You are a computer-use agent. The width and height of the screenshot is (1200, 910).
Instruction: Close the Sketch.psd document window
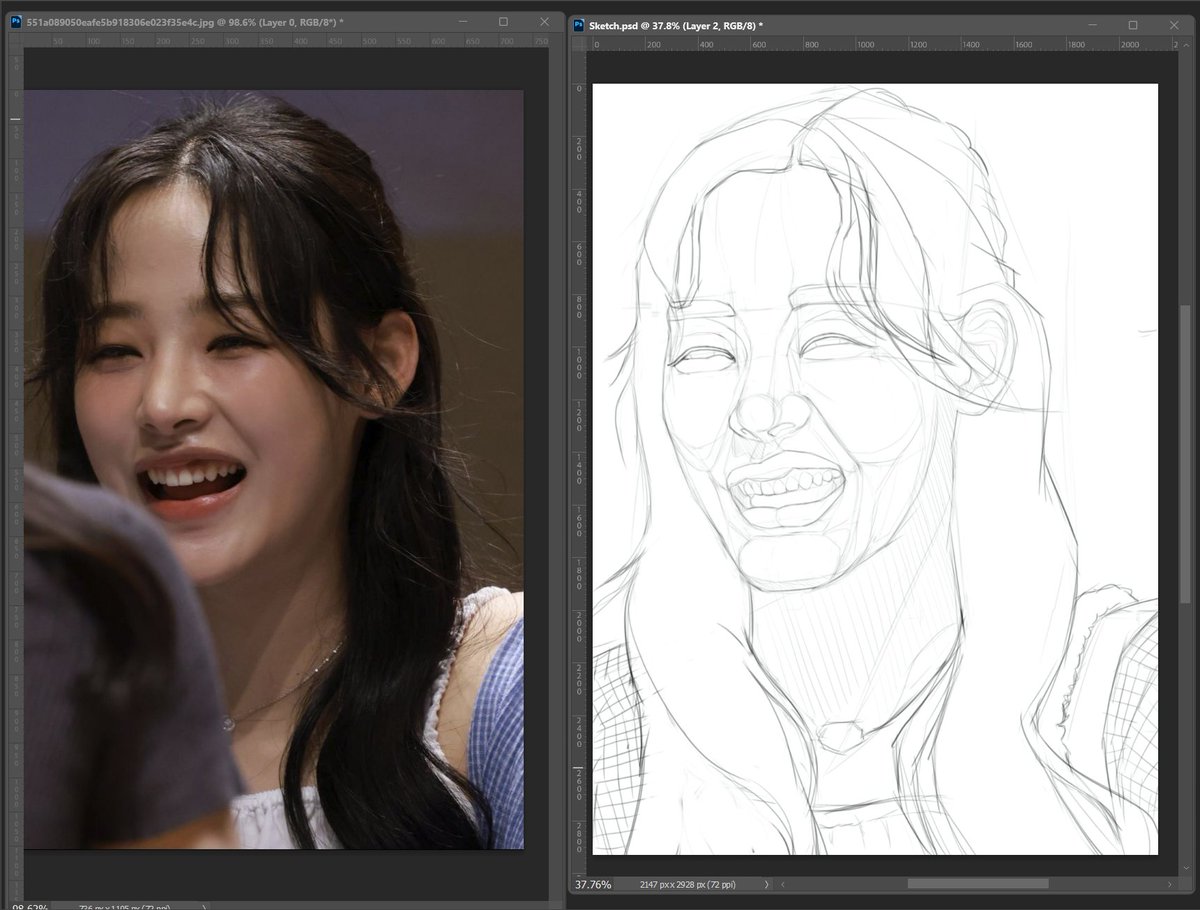pyautogui.click(x=1174, y=24)
